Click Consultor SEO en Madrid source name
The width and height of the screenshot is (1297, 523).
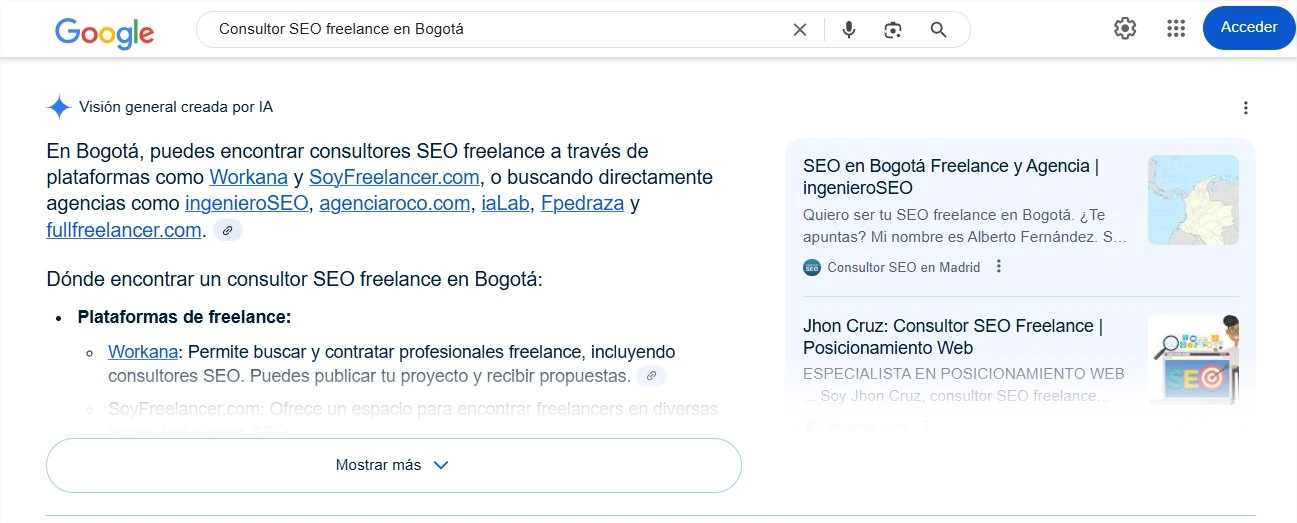(x=904, y=267)
